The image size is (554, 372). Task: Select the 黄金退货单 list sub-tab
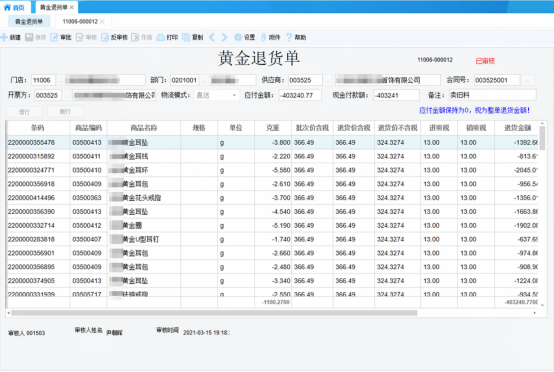(29, 22)
